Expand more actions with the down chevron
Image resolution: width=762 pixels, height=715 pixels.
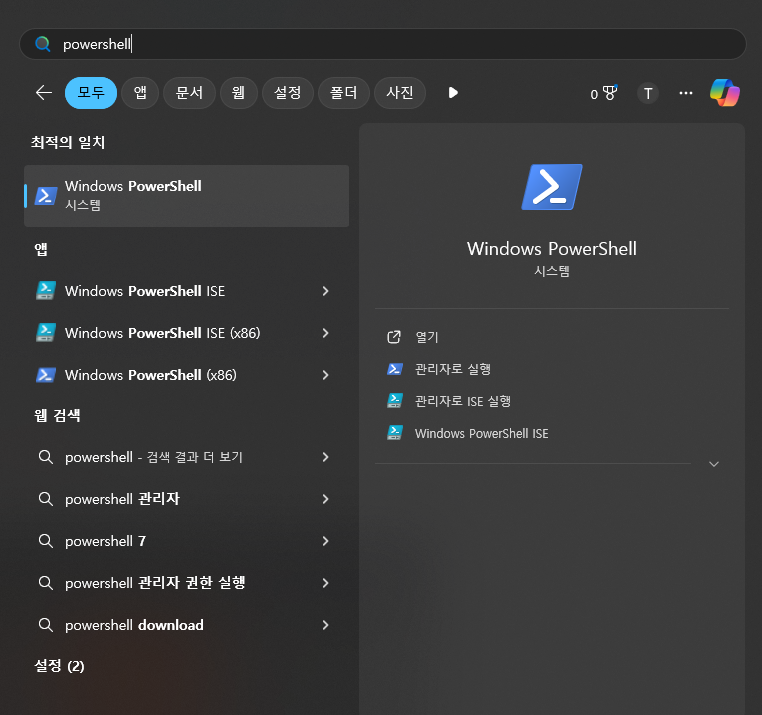pyautogui.click(x=713, y=464)
